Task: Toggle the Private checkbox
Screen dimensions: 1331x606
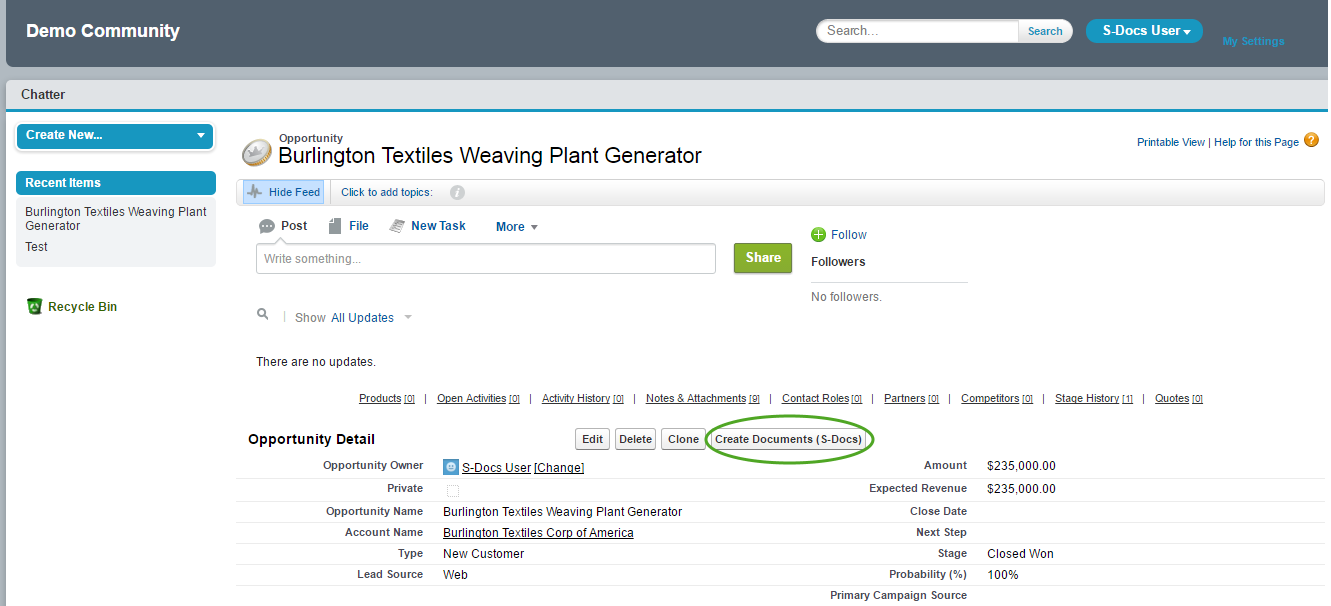Action: point(453,491)
